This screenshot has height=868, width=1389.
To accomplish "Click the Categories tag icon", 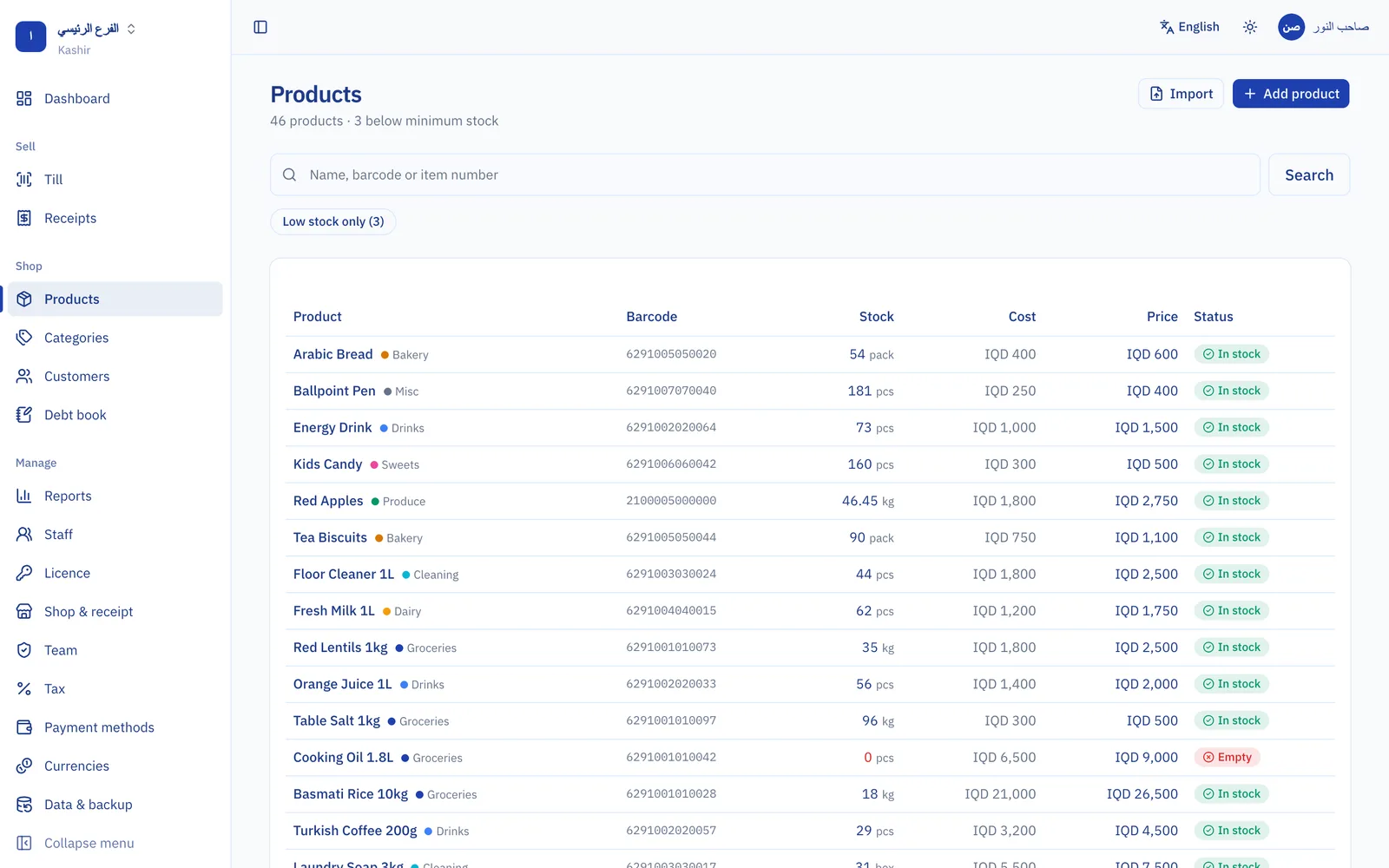I will tap(24, 338).
